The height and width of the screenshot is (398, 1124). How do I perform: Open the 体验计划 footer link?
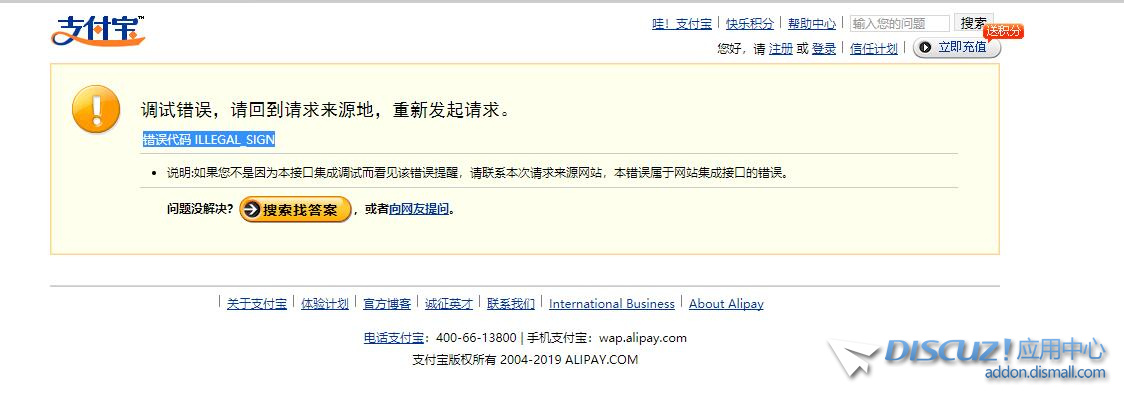coord(325,304)
